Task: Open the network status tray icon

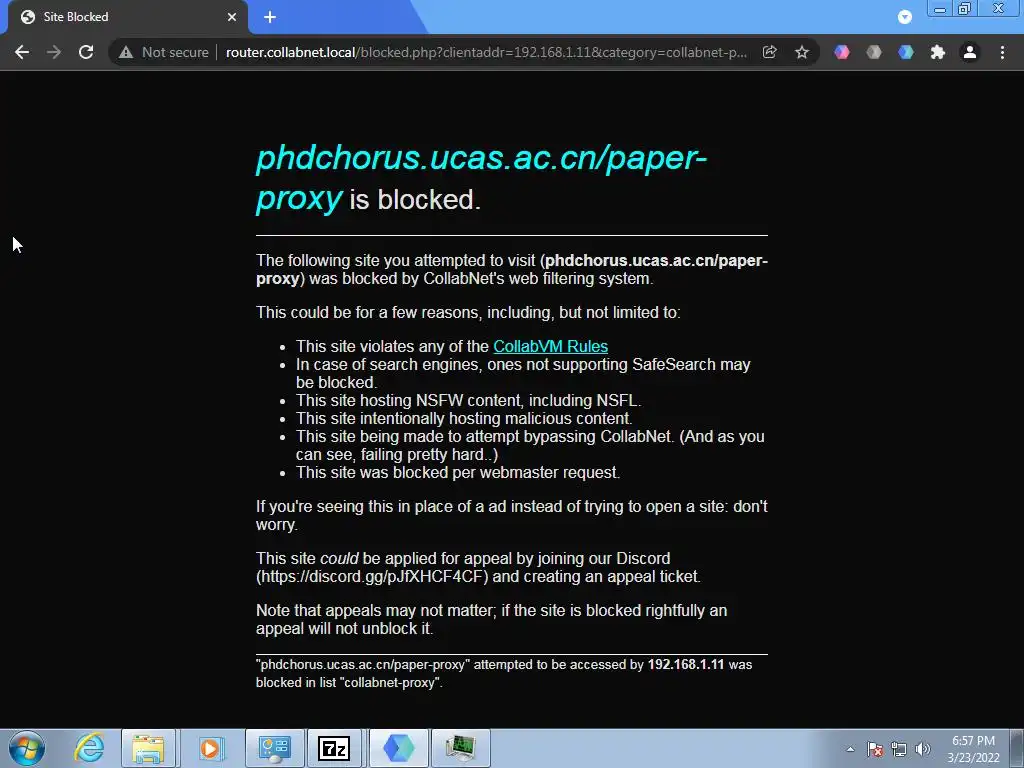Action: [x=899, y=749]
